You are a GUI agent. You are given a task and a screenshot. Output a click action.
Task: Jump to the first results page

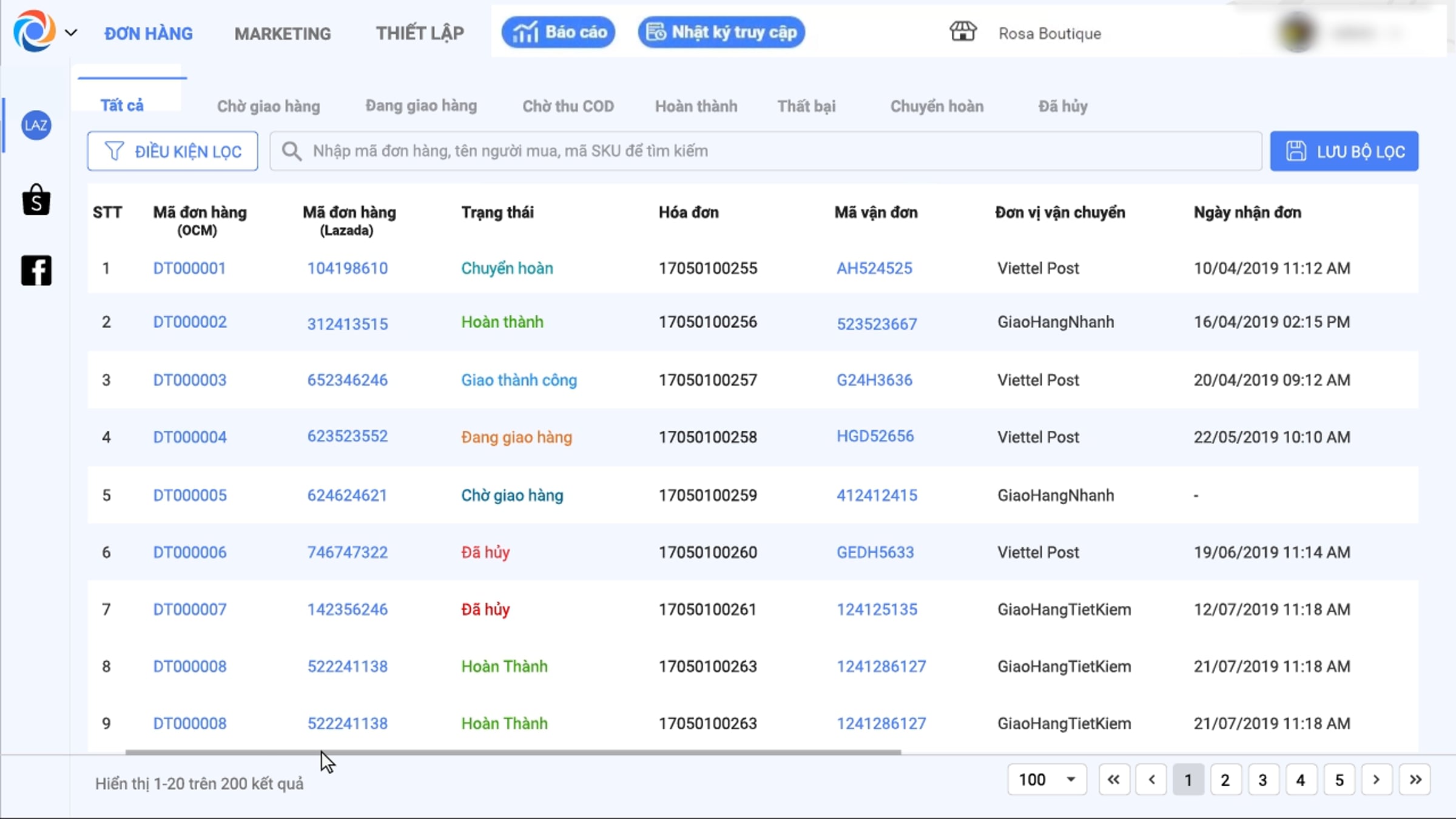(1114, 780)
